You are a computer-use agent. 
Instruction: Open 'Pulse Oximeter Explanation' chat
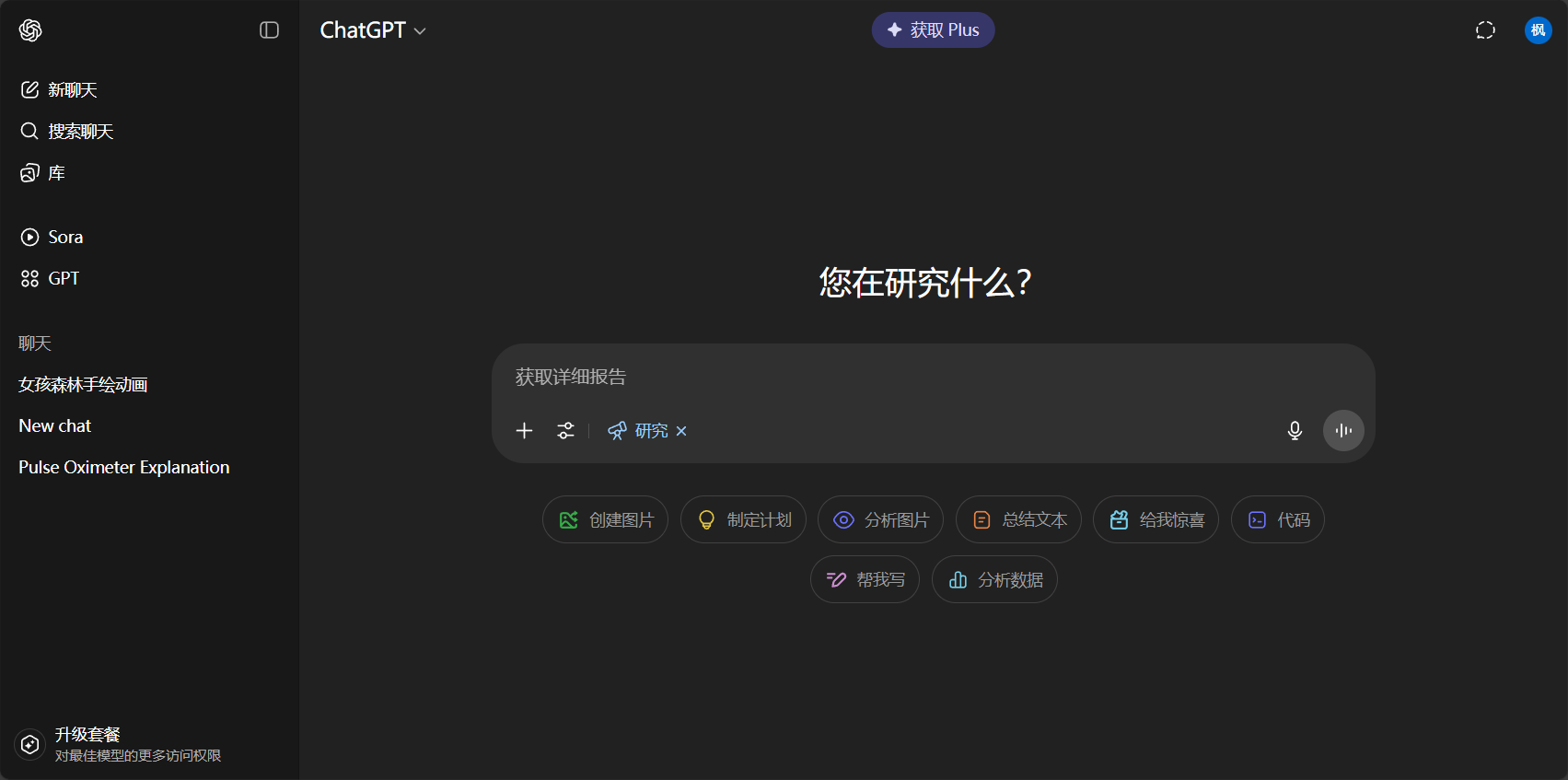[x=149, y=468]
